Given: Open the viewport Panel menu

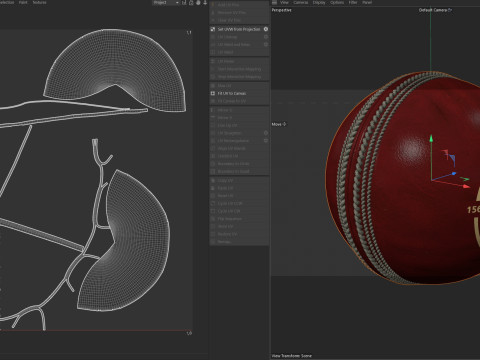Looking at the screenshot, I should coord(367,2).
